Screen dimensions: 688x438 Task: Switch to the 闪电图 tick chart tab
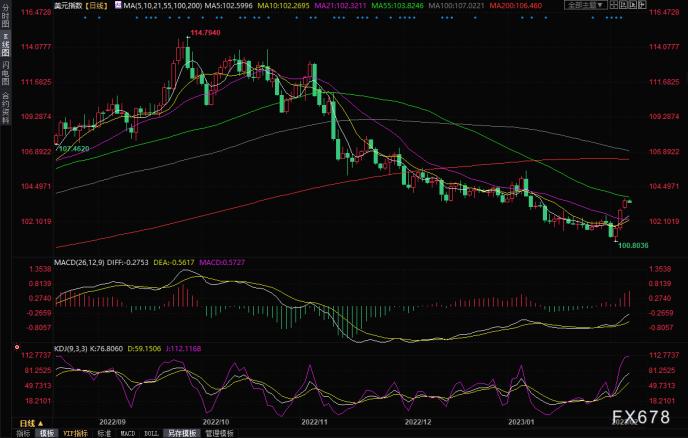(5, 72)
